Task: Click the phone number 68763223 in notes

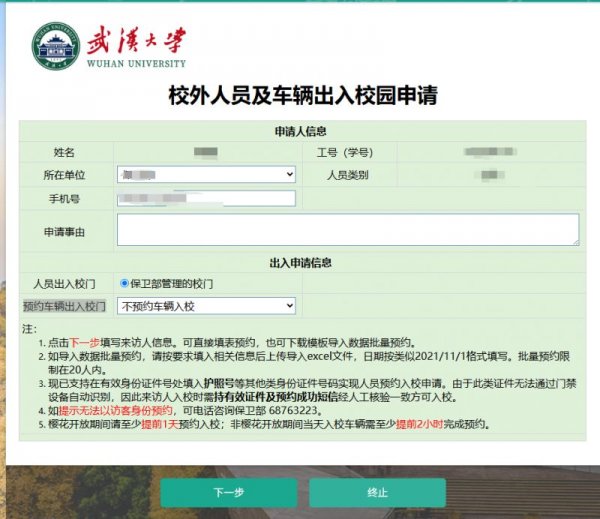Action: [293, 410]
